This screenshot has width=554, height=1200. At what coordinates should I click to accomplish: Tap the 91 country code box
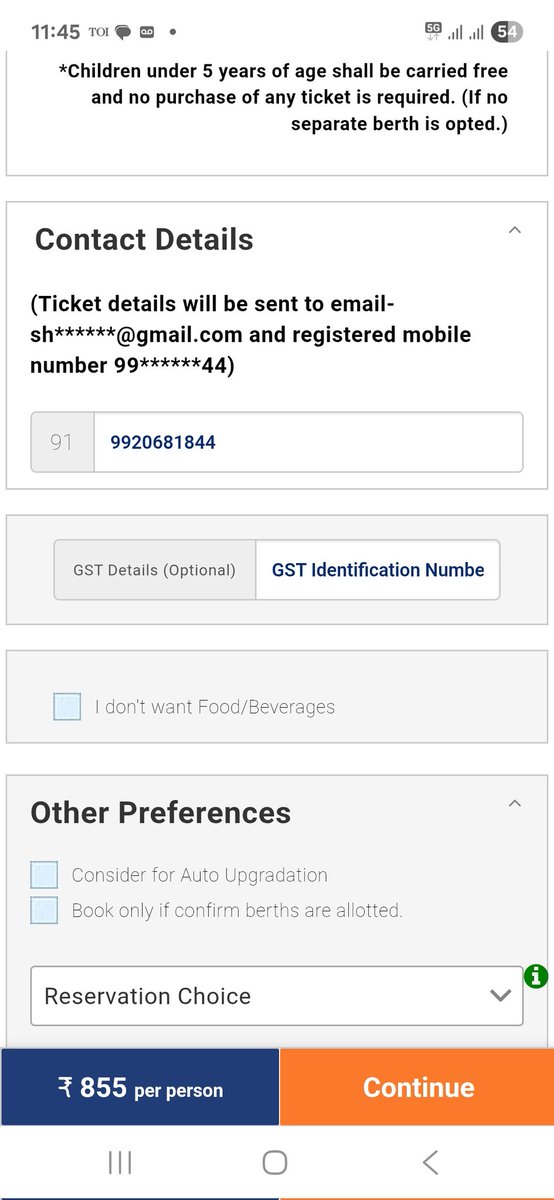[62, 442]
